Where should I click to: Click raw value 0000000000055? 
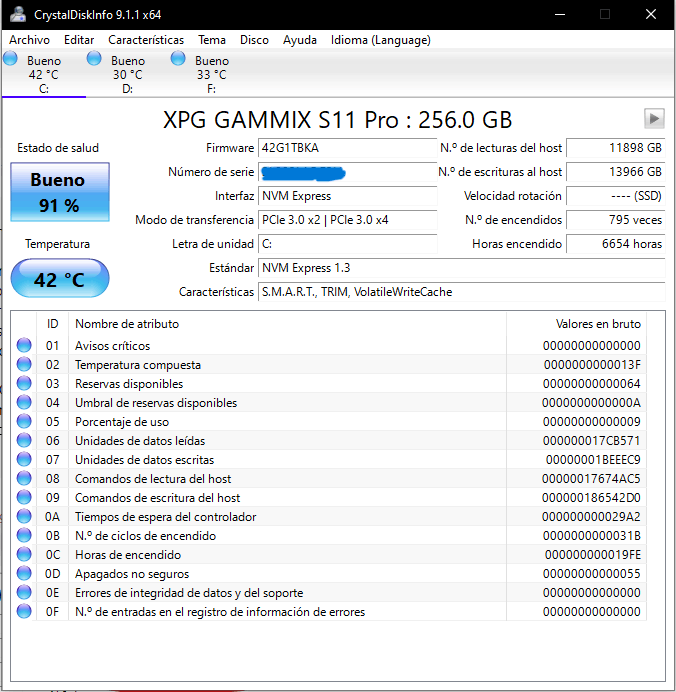click(591, 574)
